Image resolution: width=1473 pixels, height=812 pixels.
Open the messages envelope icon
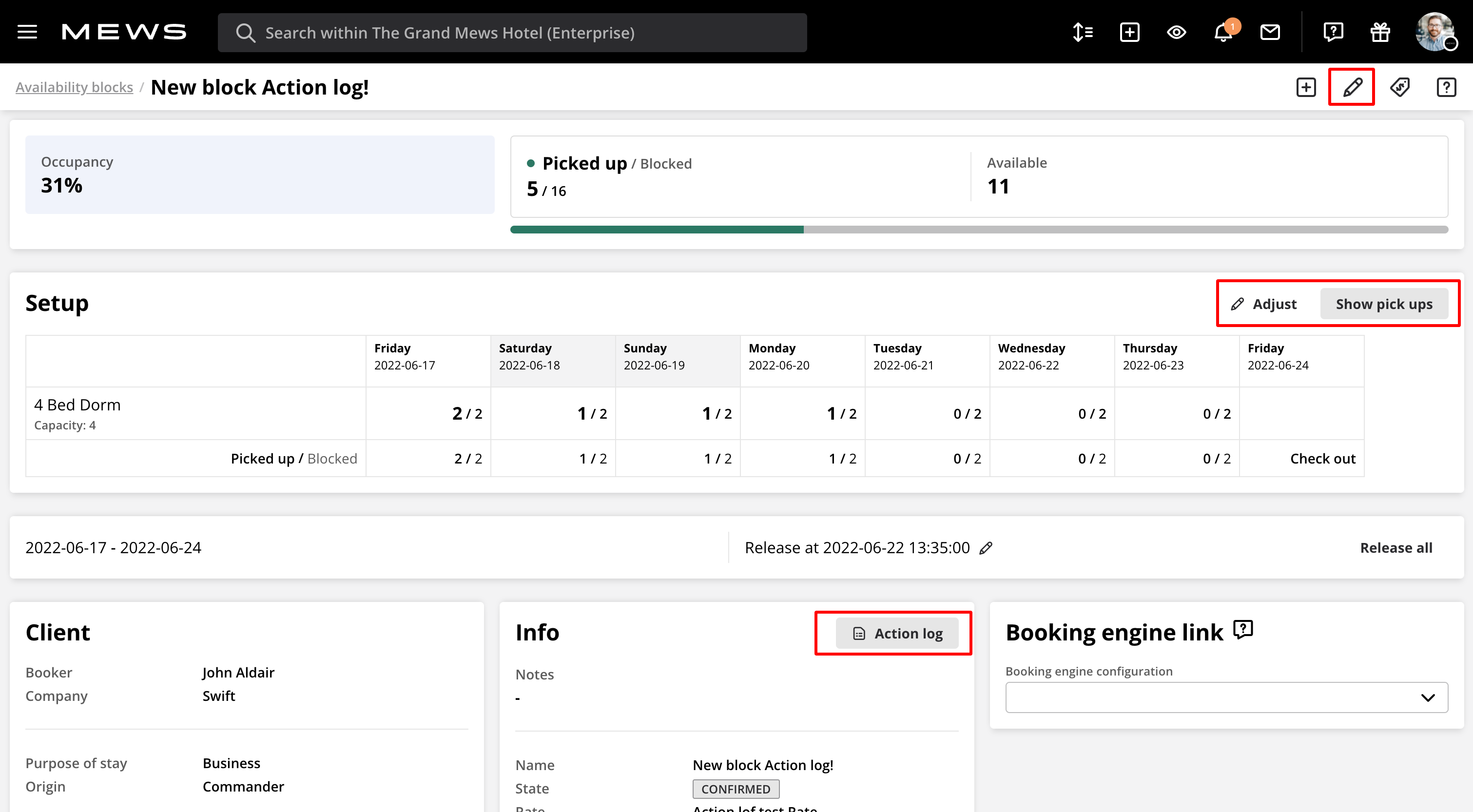click(x=1270, y=33)
